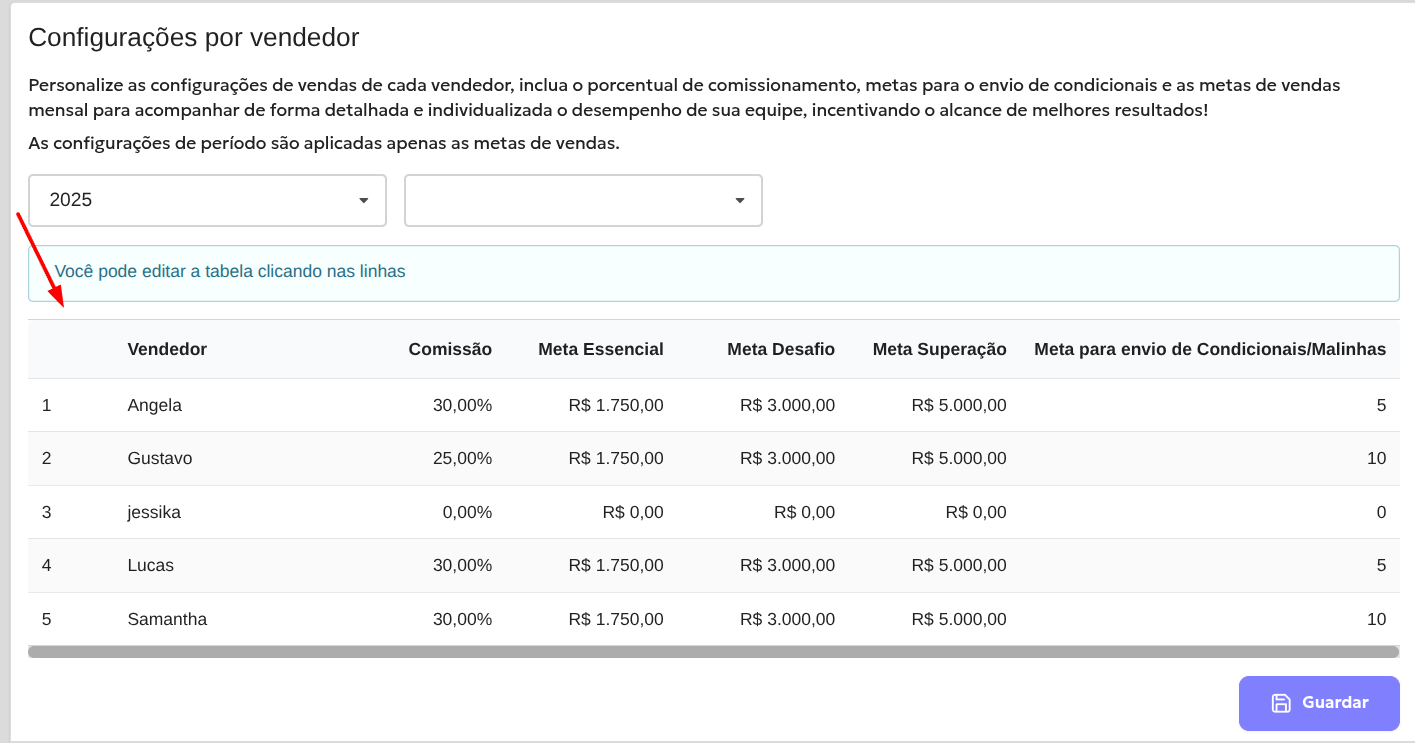The image size is (1415, 743).
Task: Click the 2025 dropdown arrow
Action: pyautogui.click(x=364, y=200)
